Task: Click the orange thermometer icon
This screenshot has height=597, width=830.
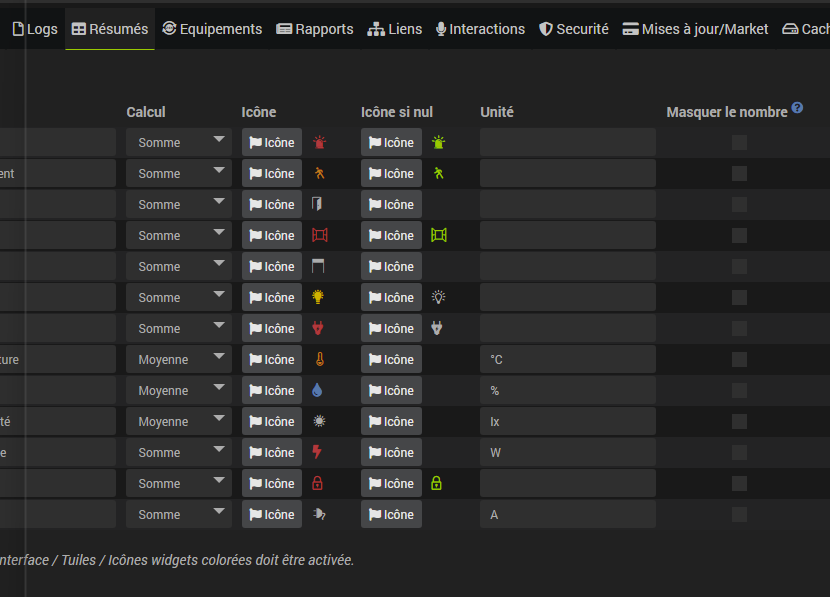Action: click(318, 360)
